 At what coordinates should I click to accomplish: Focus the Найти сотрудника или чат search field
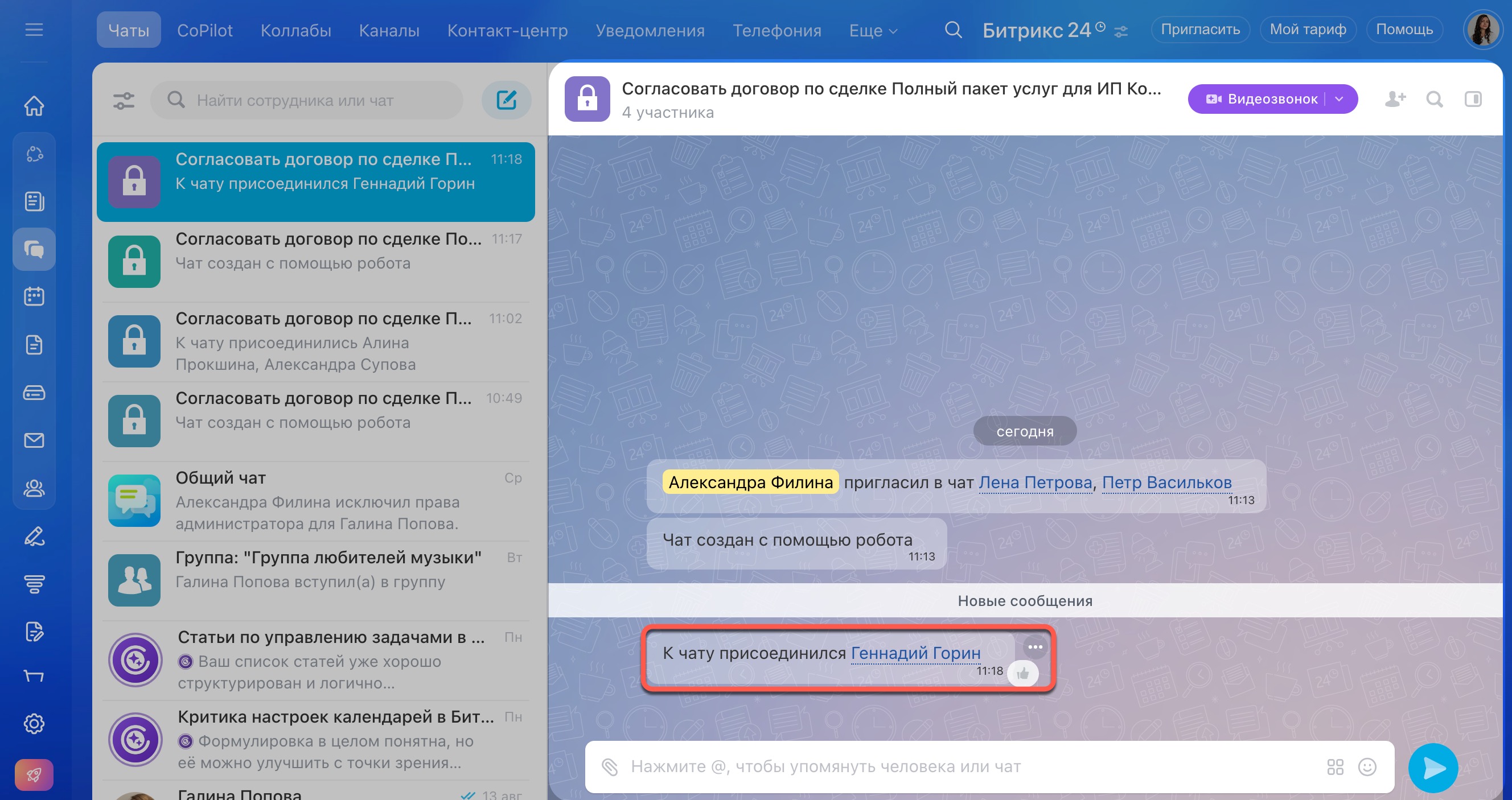point(306,100)
